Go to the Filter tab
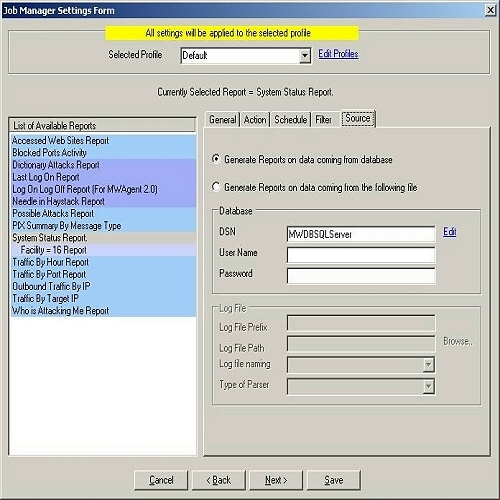The image size is (500, 500). click(324, 119)
